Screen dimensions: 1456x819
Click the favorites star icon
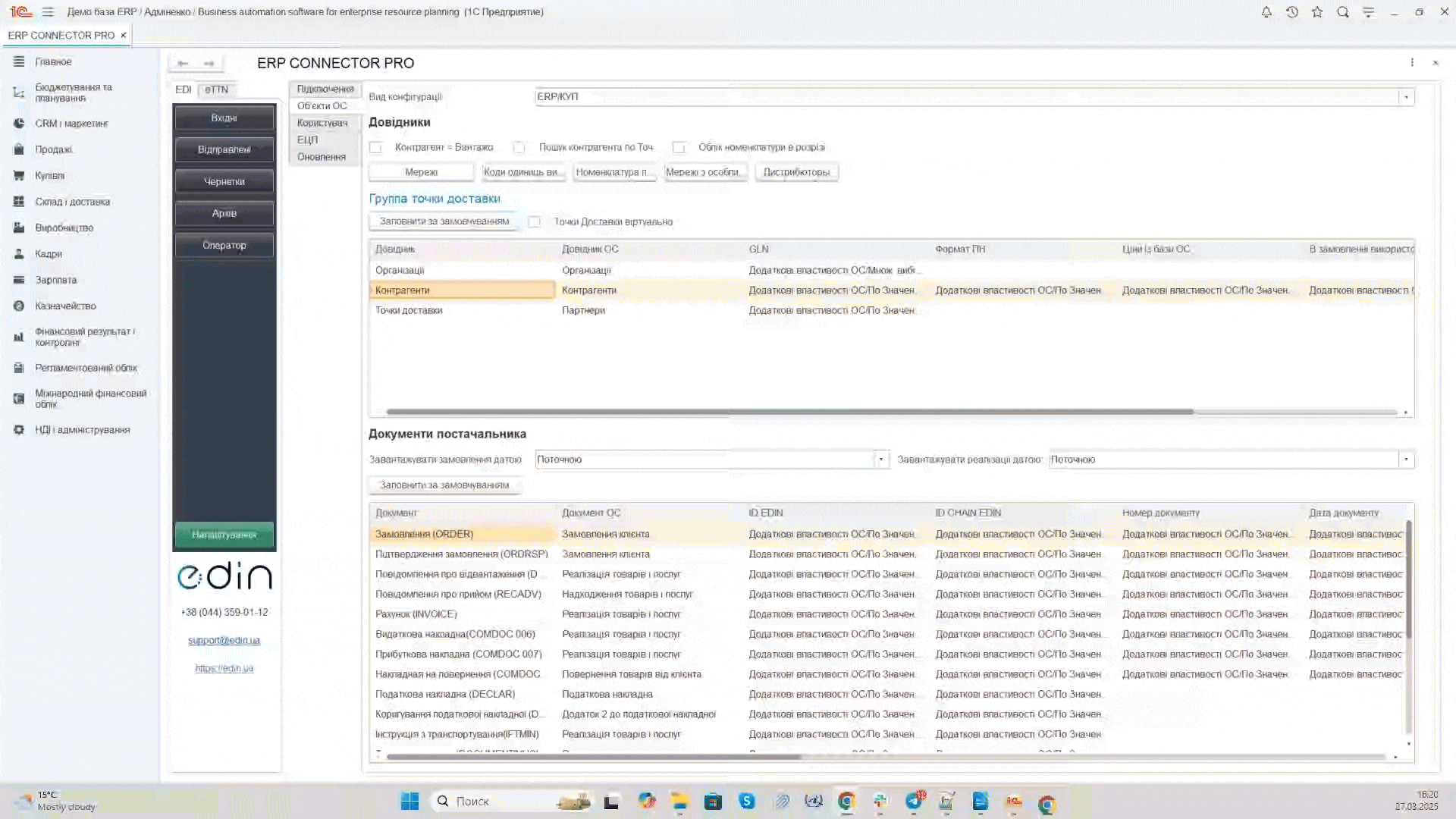(1317, 12)
